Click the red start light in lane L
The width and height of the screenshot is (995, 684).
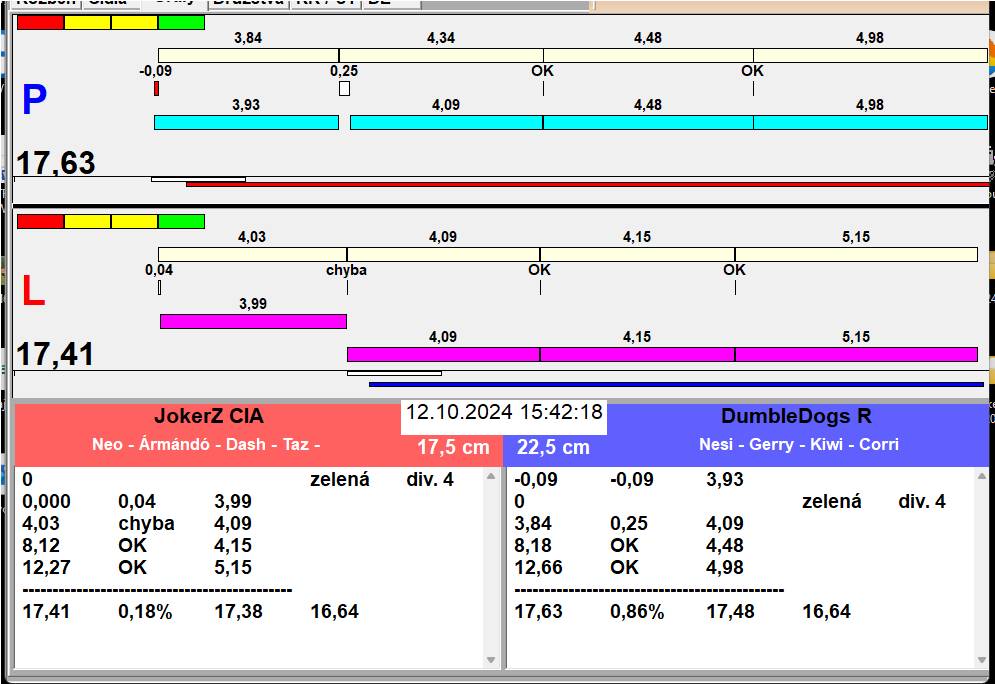41,221
